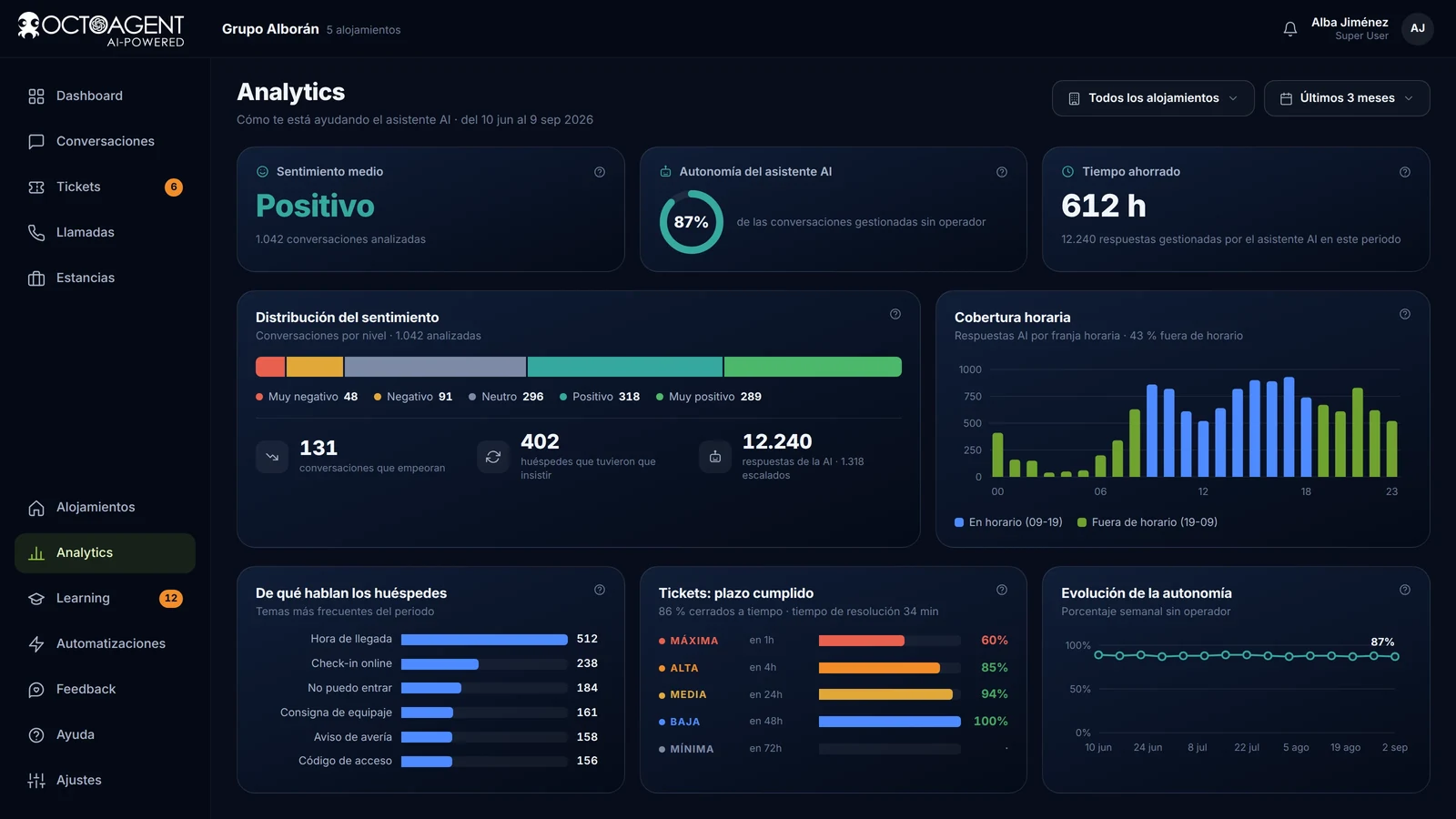Click BAJA priority progress bar
The height and width of the screenshot is (819, 1456).
point(889,722)
